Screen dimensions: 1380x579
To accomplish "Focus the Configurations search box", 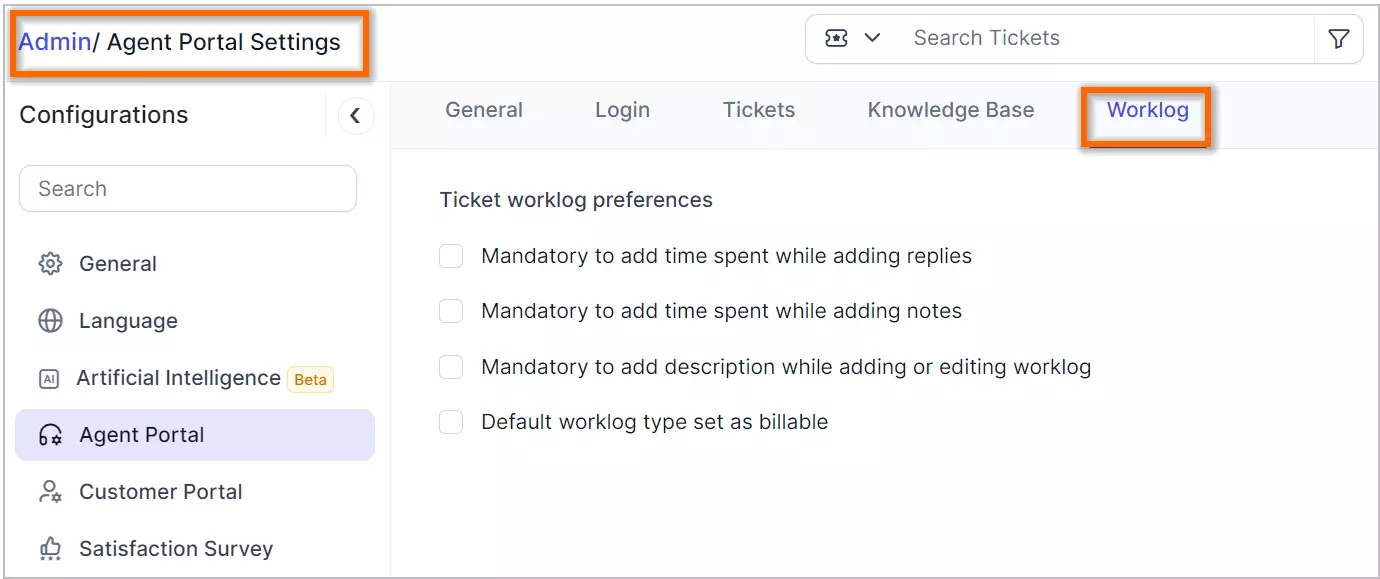I will pos(188,189).
